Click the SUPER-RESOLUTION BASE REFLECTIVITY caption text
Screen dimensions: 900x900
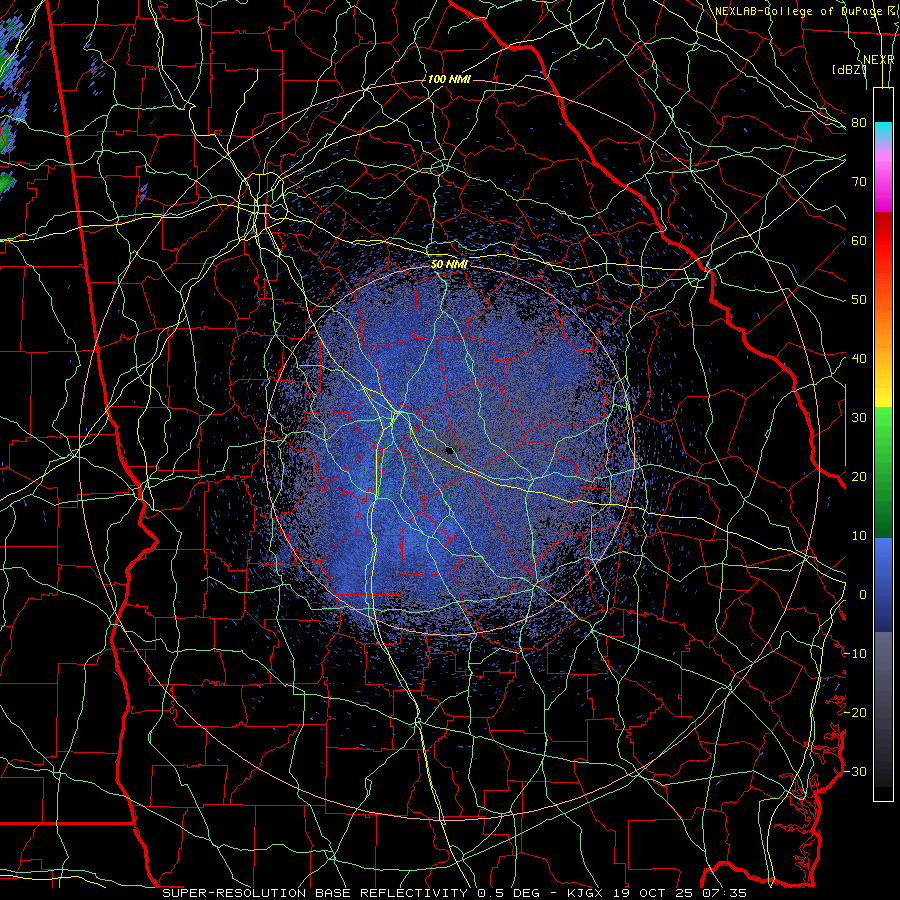click(314, 893)
